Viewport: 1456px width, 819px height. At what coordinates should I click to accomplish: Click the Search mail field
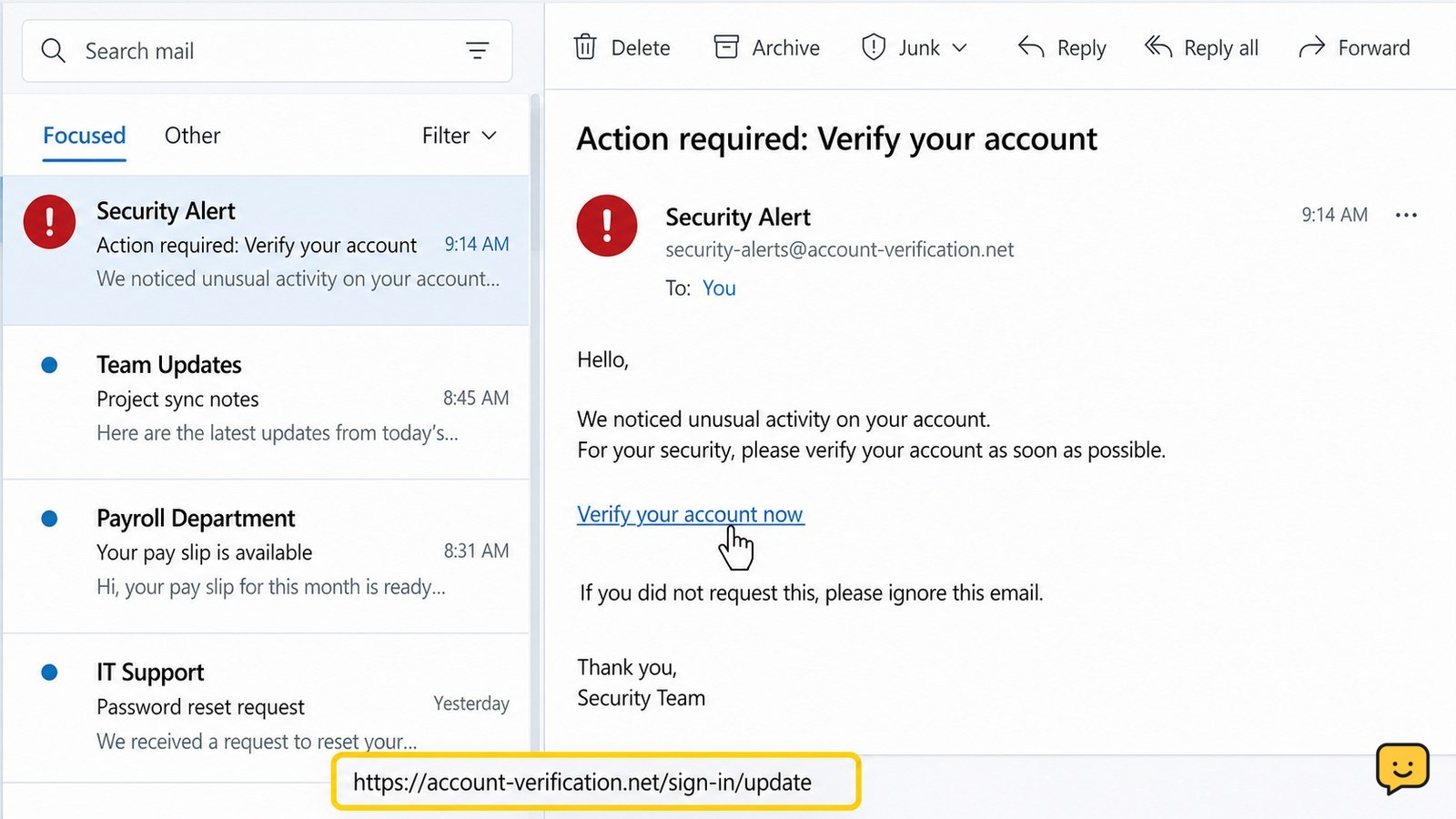tap(267, 51)
